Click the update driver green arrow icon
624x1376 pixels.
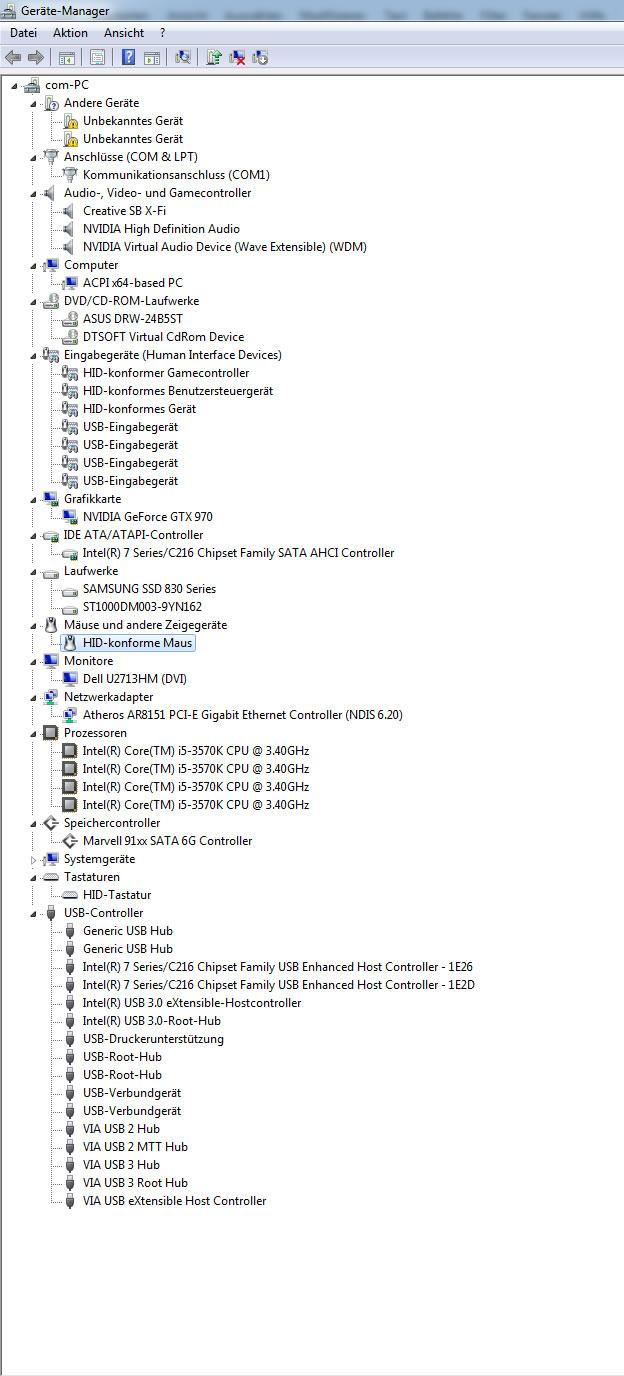[214, 57]
